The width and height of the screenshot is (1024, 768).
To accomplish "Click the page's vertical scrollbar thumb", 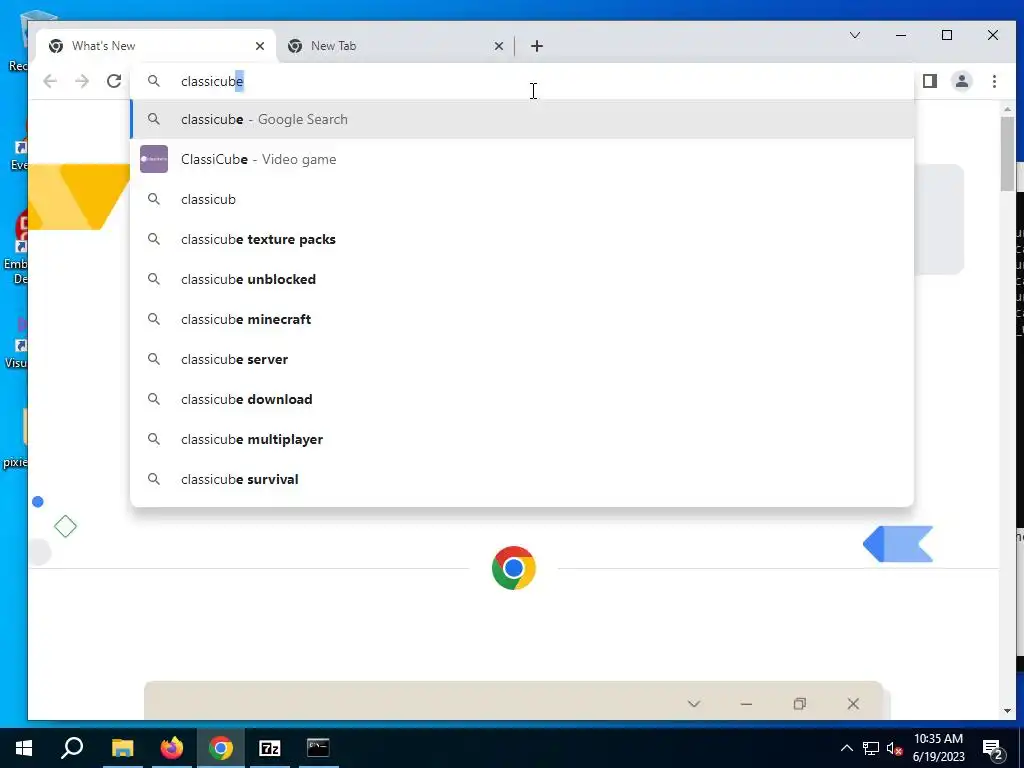I will point(1007,154).
